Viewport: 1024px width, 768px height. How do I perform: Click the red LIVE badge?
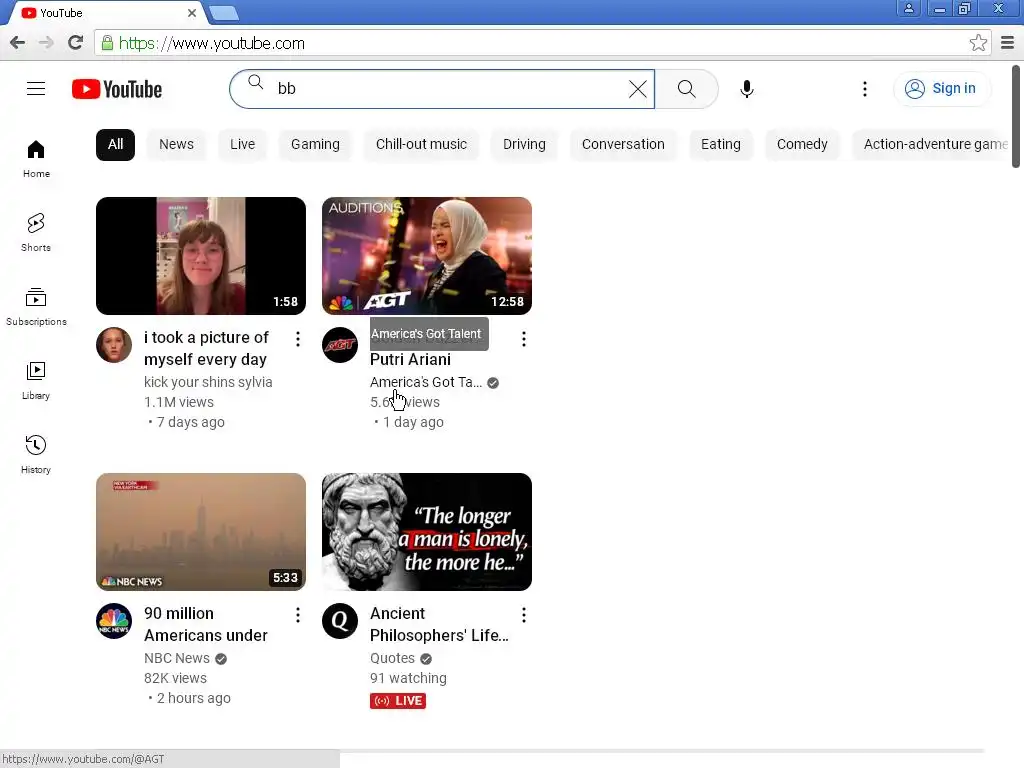click(398, 701)
